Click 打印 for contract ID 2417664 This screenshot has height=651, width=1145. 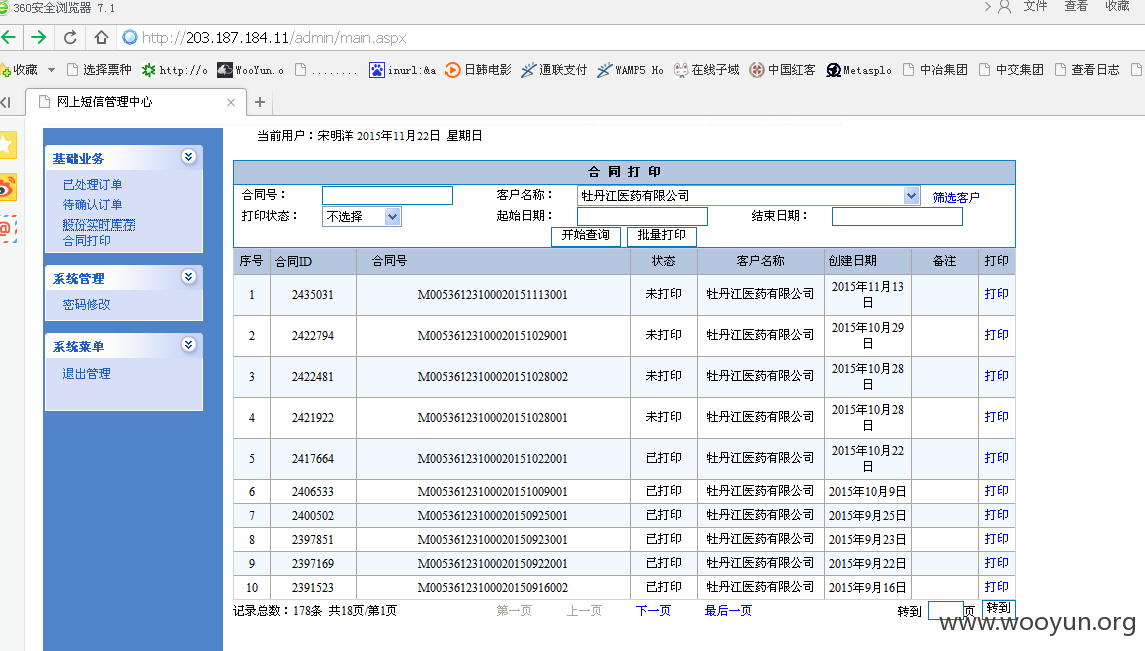996,458
